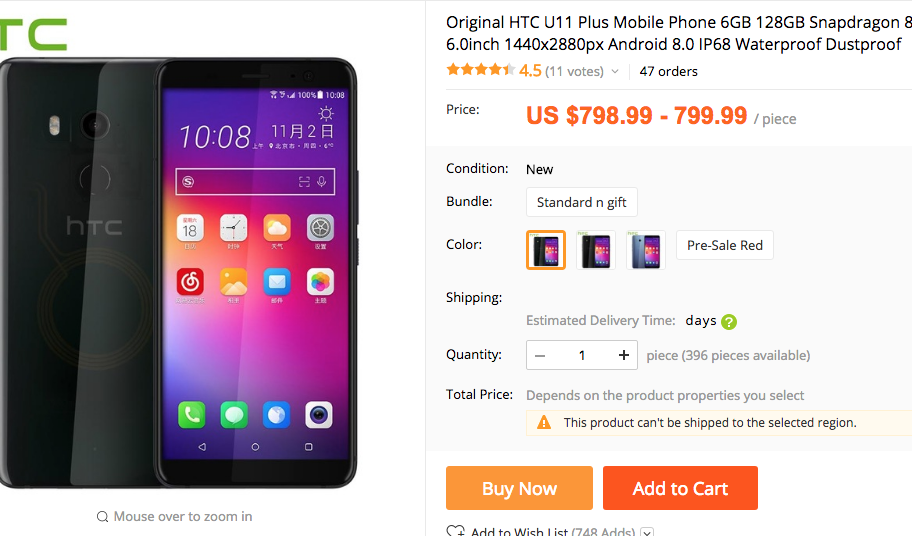
Task: Click the star rating icons
Action: pos(480,70)
